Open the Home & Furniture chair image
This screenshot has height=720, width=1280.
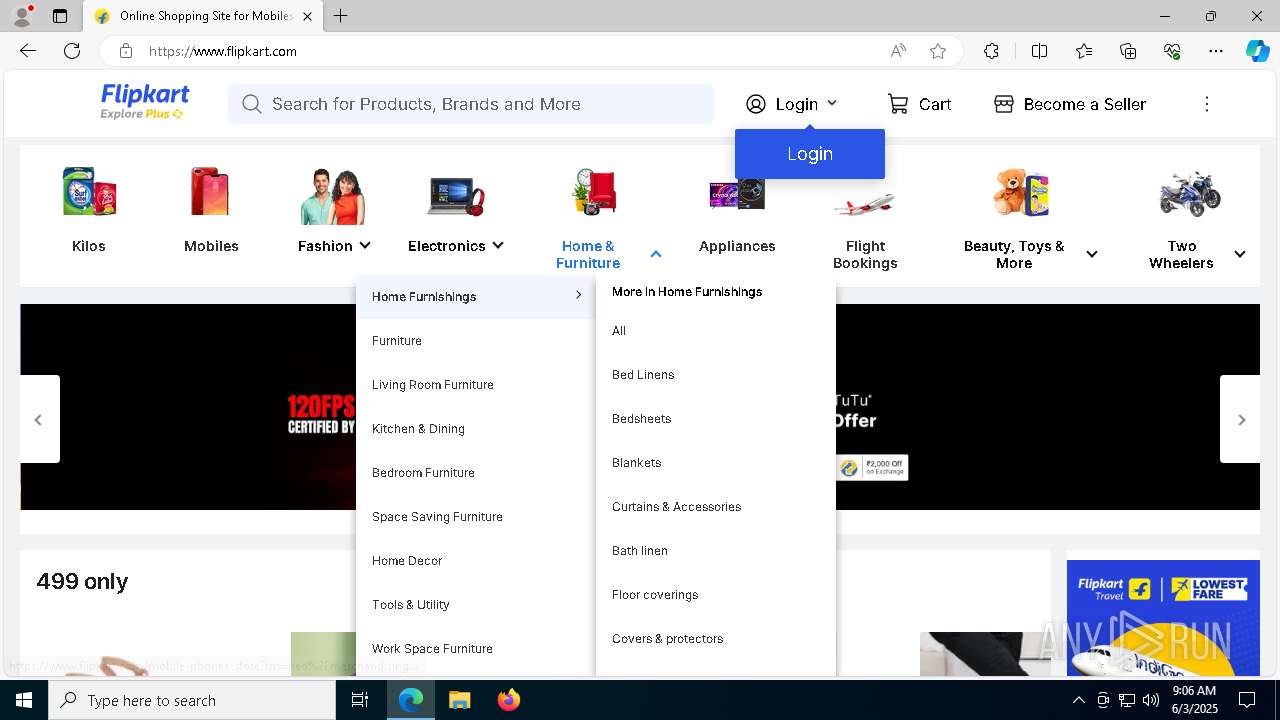(x=595, y=192)
